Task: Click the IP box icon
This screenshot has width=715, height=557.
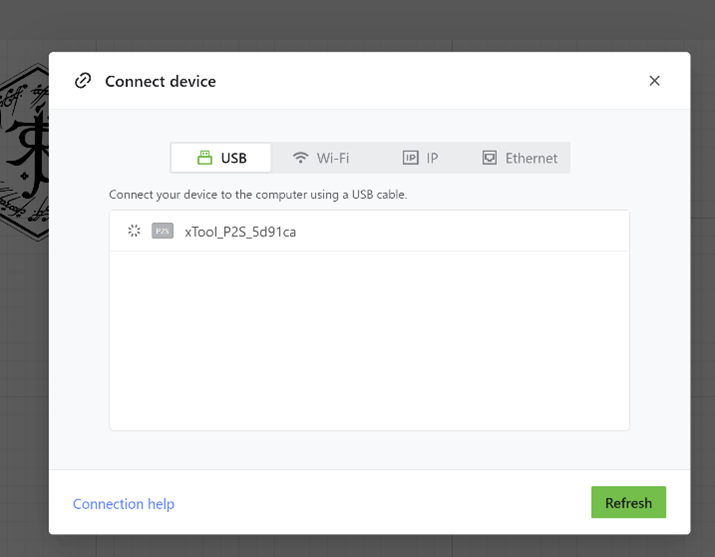Action: click(410, 158)
